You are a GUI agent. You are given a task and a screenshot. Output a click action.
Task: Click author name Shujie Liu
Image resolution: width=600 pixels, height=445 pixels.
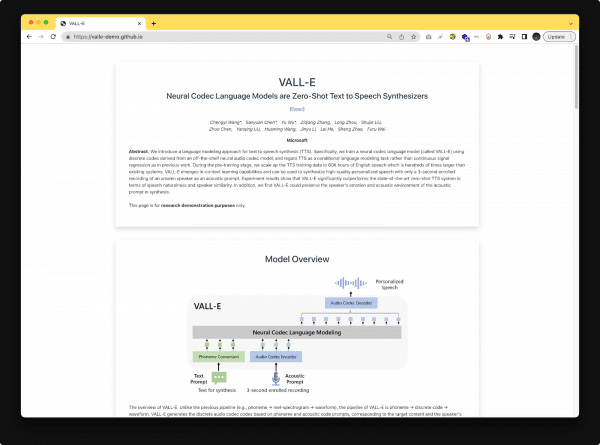371,122
